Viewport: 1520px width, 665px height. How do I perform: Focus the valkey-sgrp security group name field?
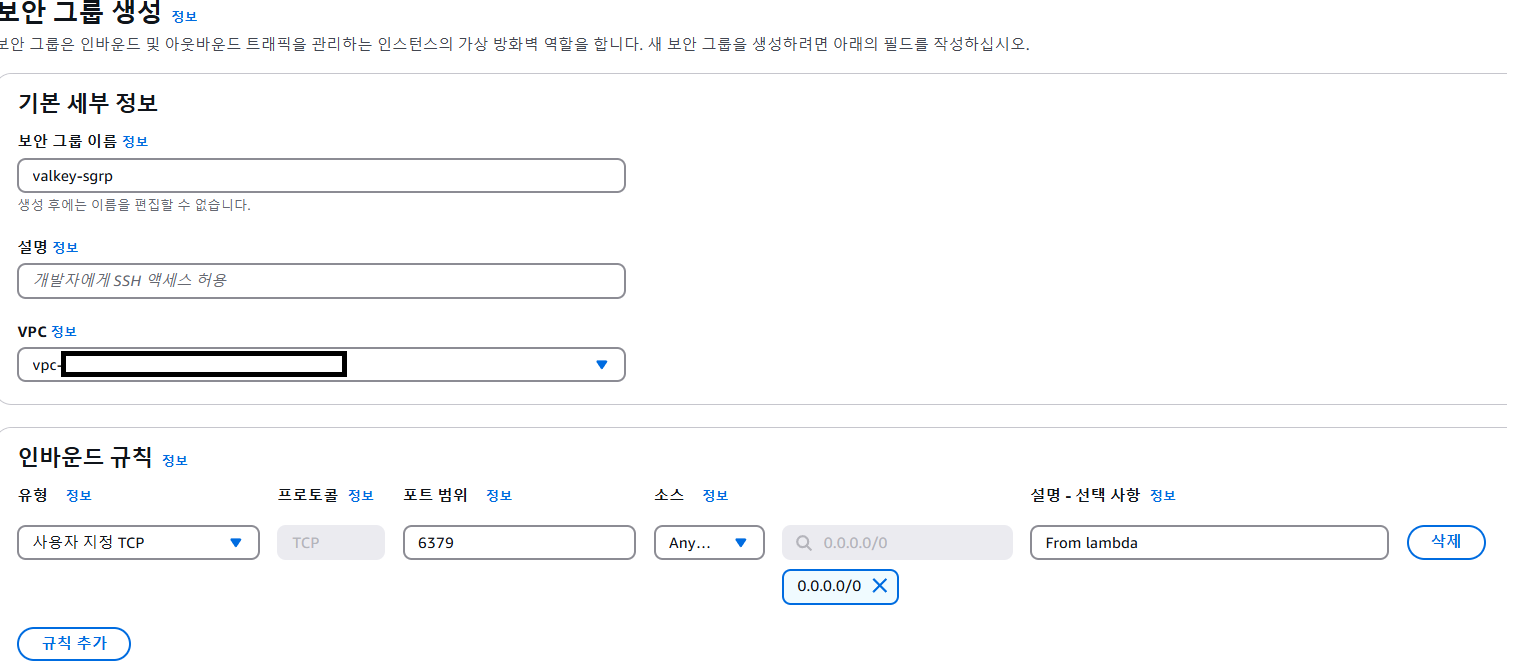pyautogui.click(x=322, y=175)
